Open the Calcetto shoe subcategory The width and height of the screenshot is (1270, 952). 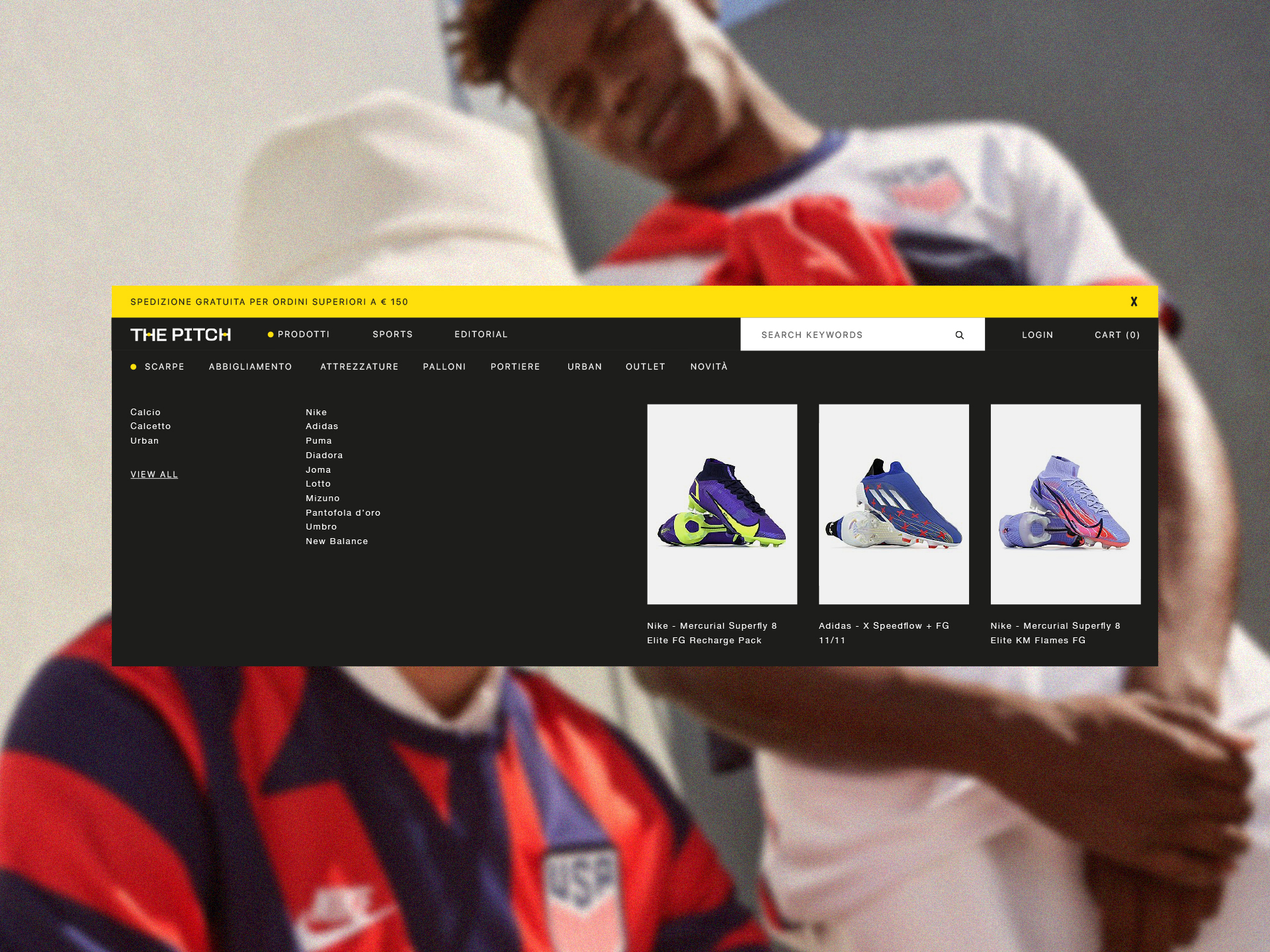coord(151,426)
